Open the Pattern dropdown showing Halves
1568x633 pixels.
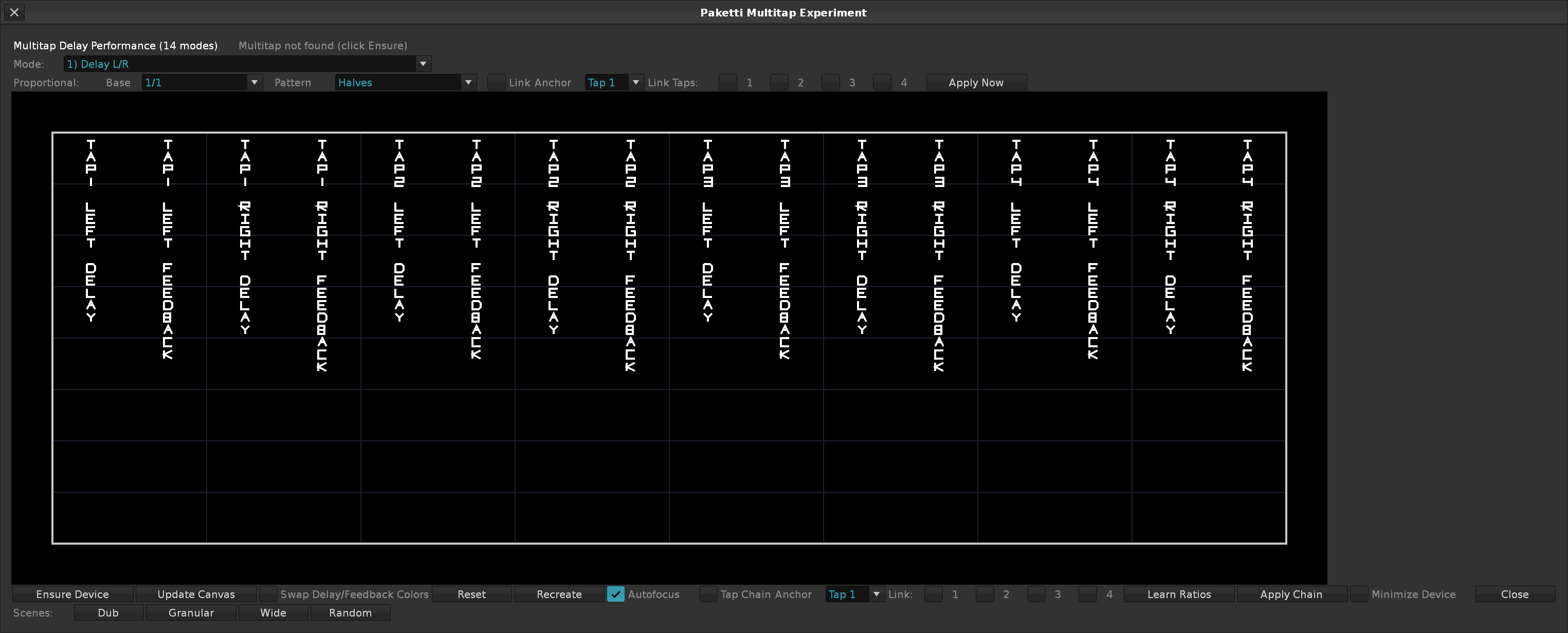click(406, 83)
